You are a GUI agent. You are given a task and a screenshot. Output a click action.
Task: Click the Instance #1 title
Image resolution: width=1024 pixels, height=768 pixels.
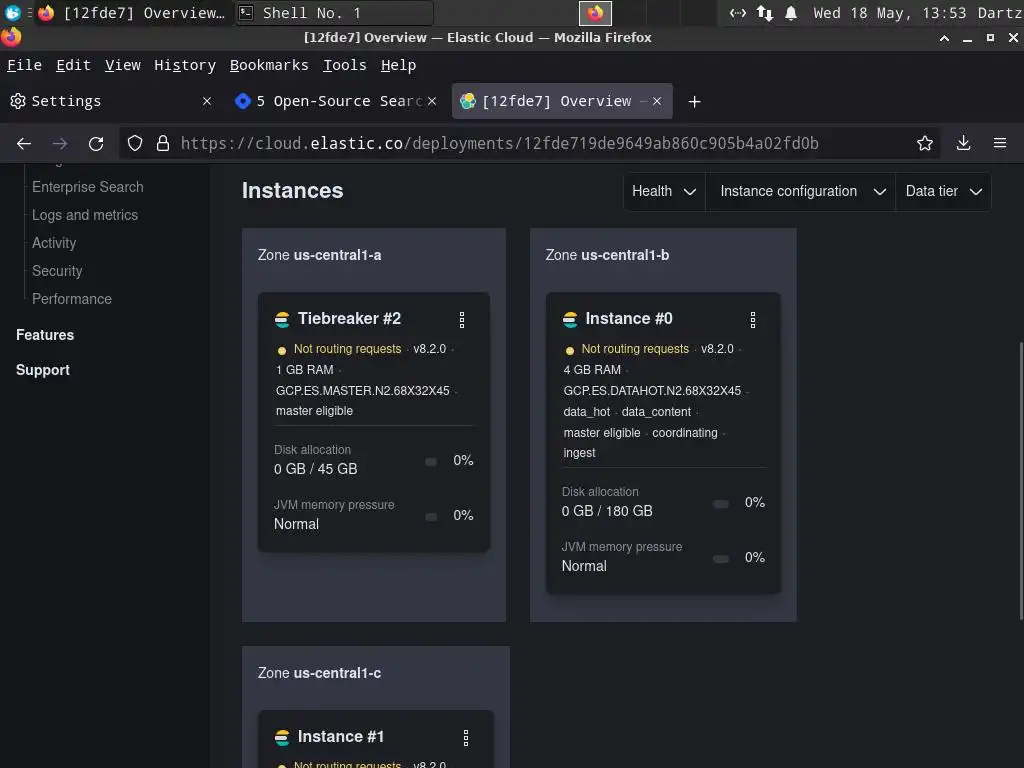(x=341, y=737)
